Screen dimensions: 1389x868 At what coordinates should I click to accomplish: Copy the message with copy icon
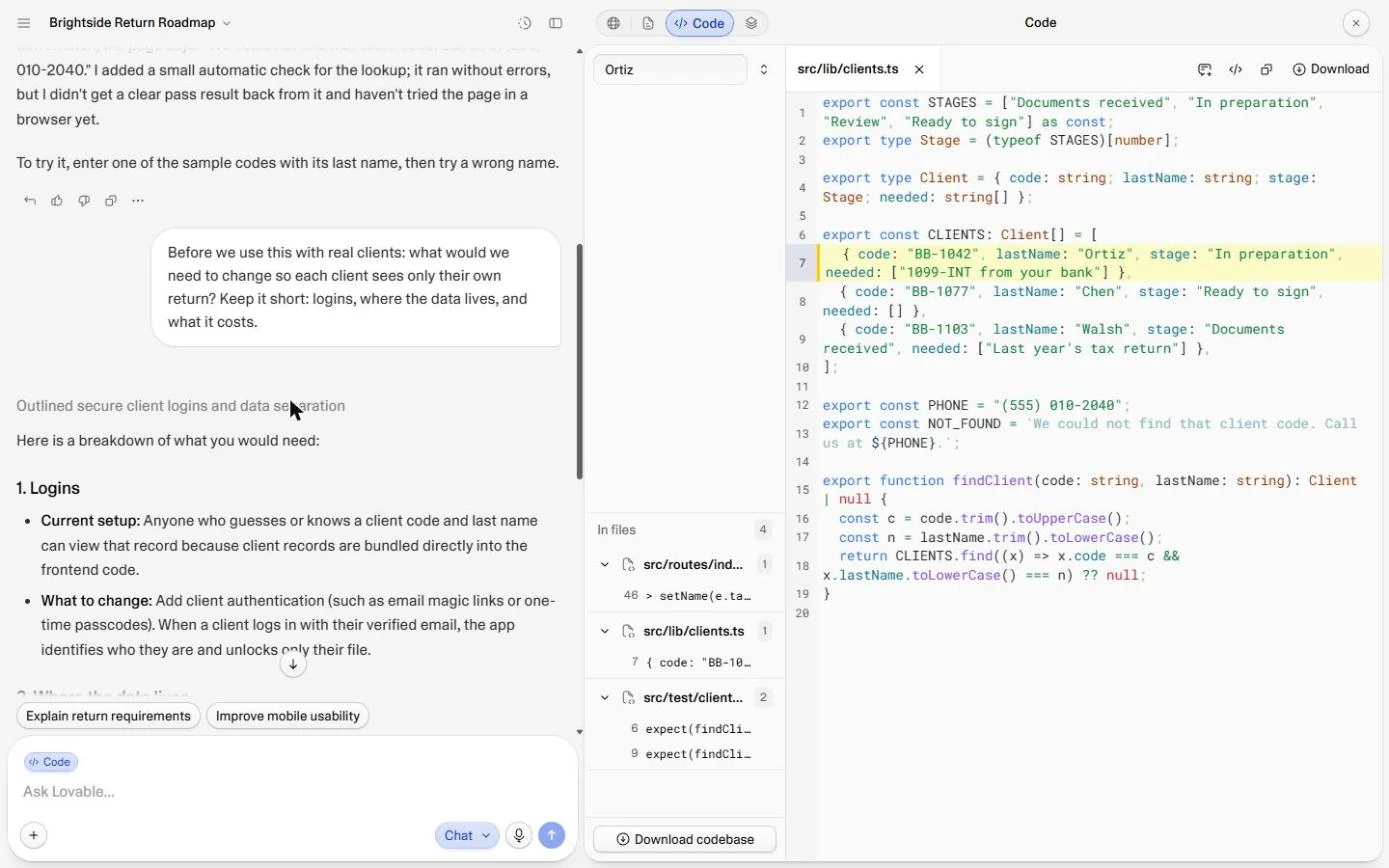point(111,201)
